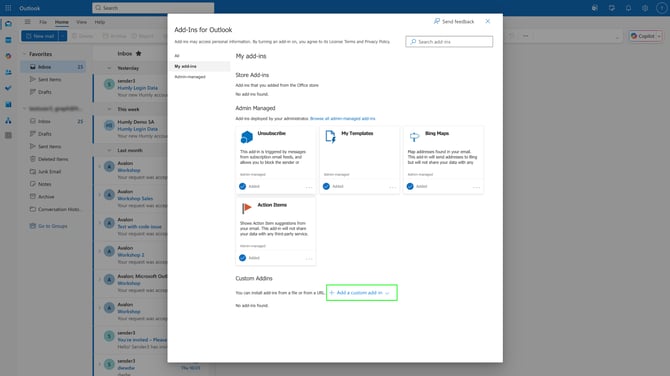This screenshot has width=670, height=376.
Task: Collapse the This week message group
Action: [x=109, y=109]
